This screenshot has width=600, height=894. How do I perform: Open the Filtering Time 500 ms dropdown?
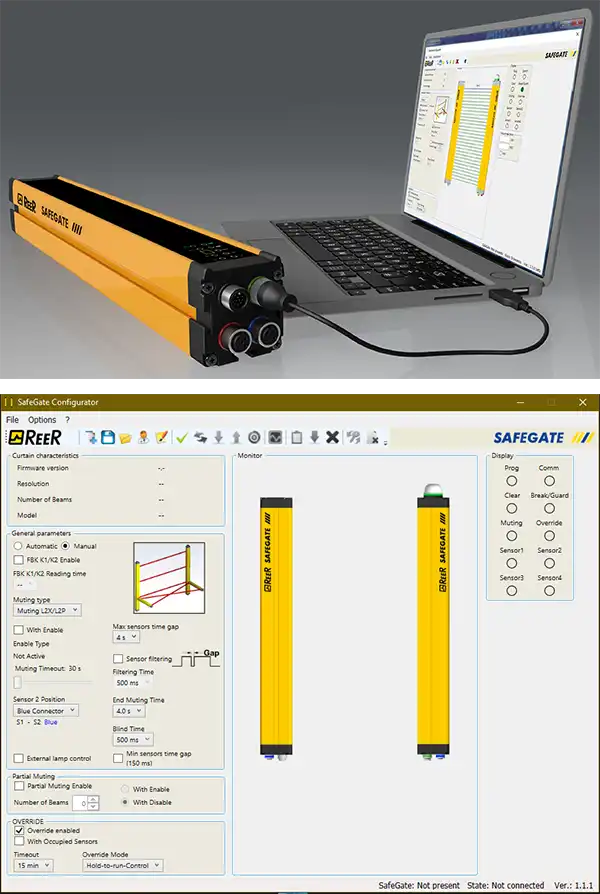coord(132,682)
